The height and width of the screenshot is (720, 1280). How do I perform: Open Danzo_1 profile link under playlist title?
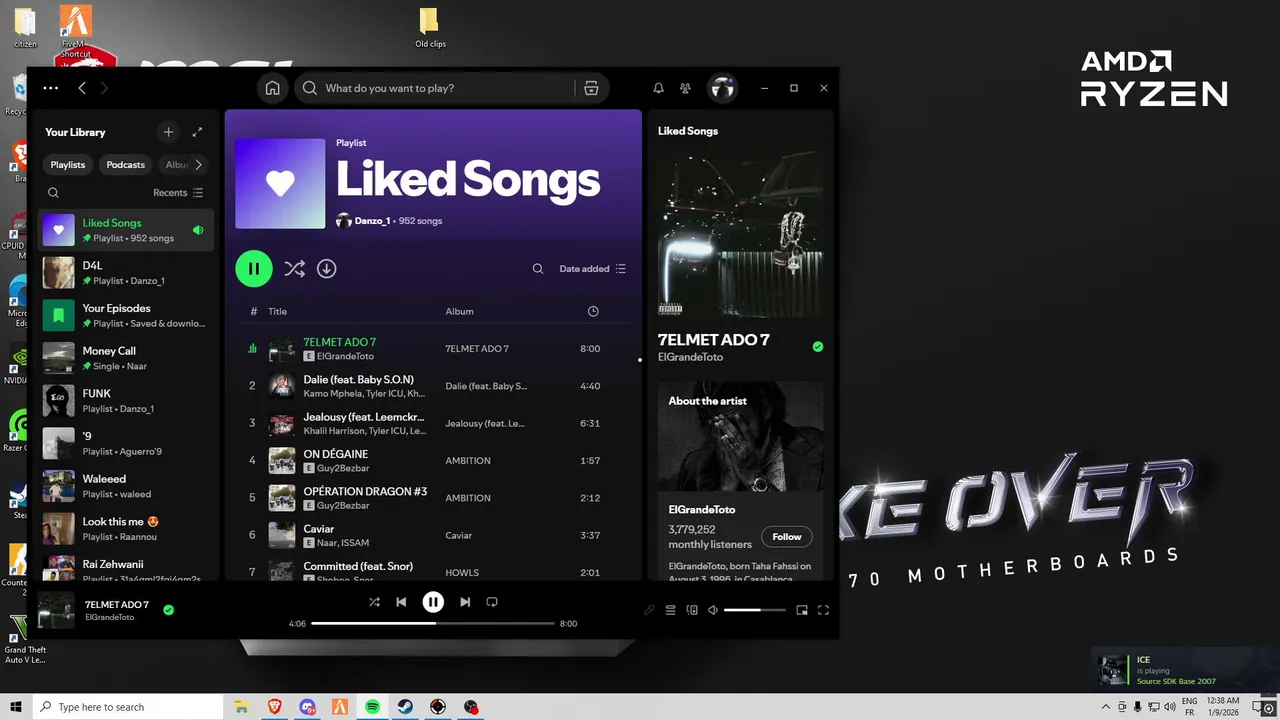(x=372, y=221)
